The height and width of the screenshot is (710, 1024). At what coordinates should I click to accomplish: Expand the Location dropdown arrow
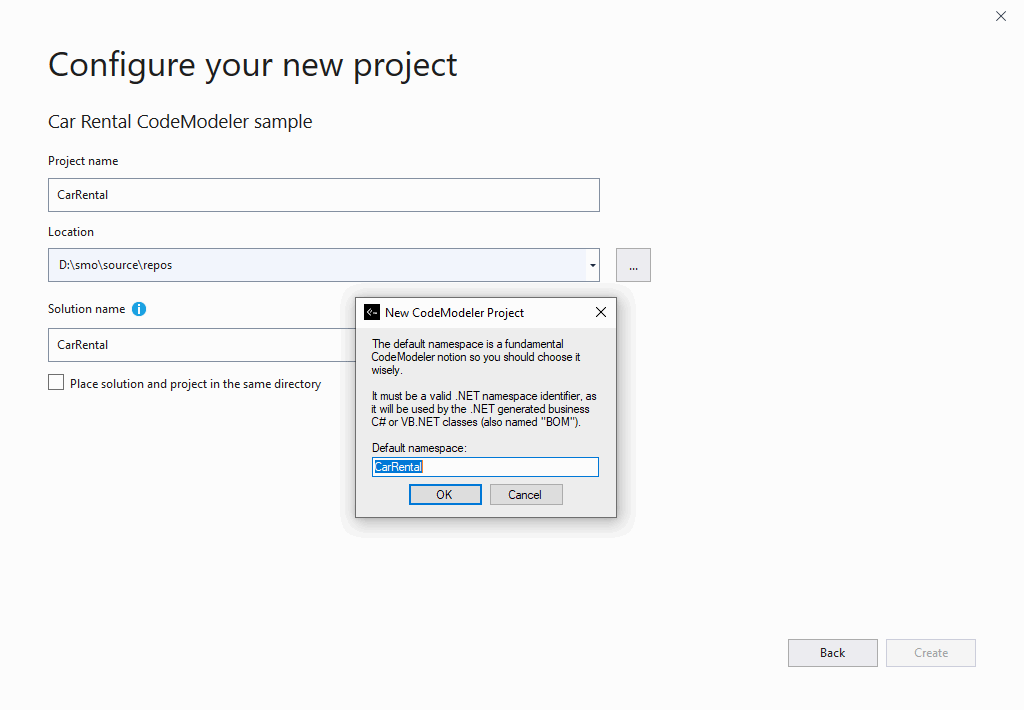pyautogui.click(x=592, y=264)
